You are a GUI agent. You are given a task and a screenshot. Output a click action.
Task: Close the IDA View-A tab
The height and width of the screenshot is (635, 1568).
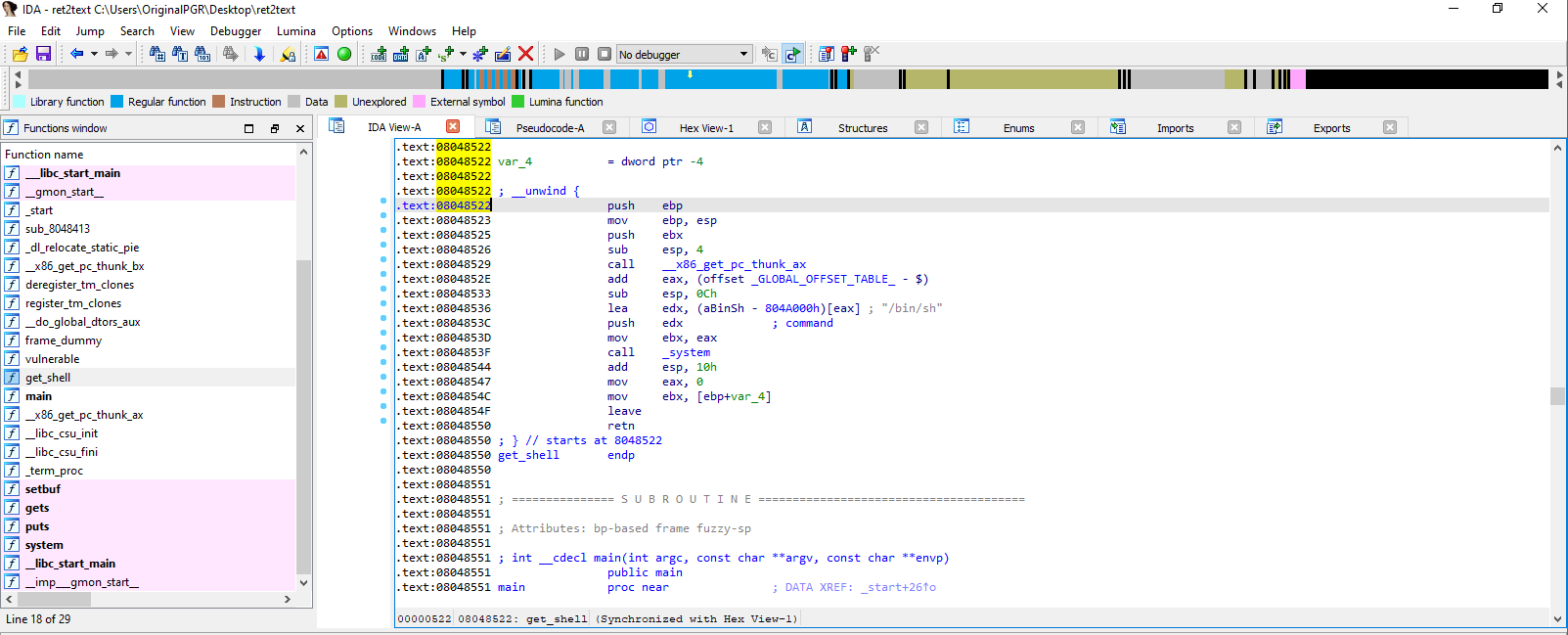point(453,126)
